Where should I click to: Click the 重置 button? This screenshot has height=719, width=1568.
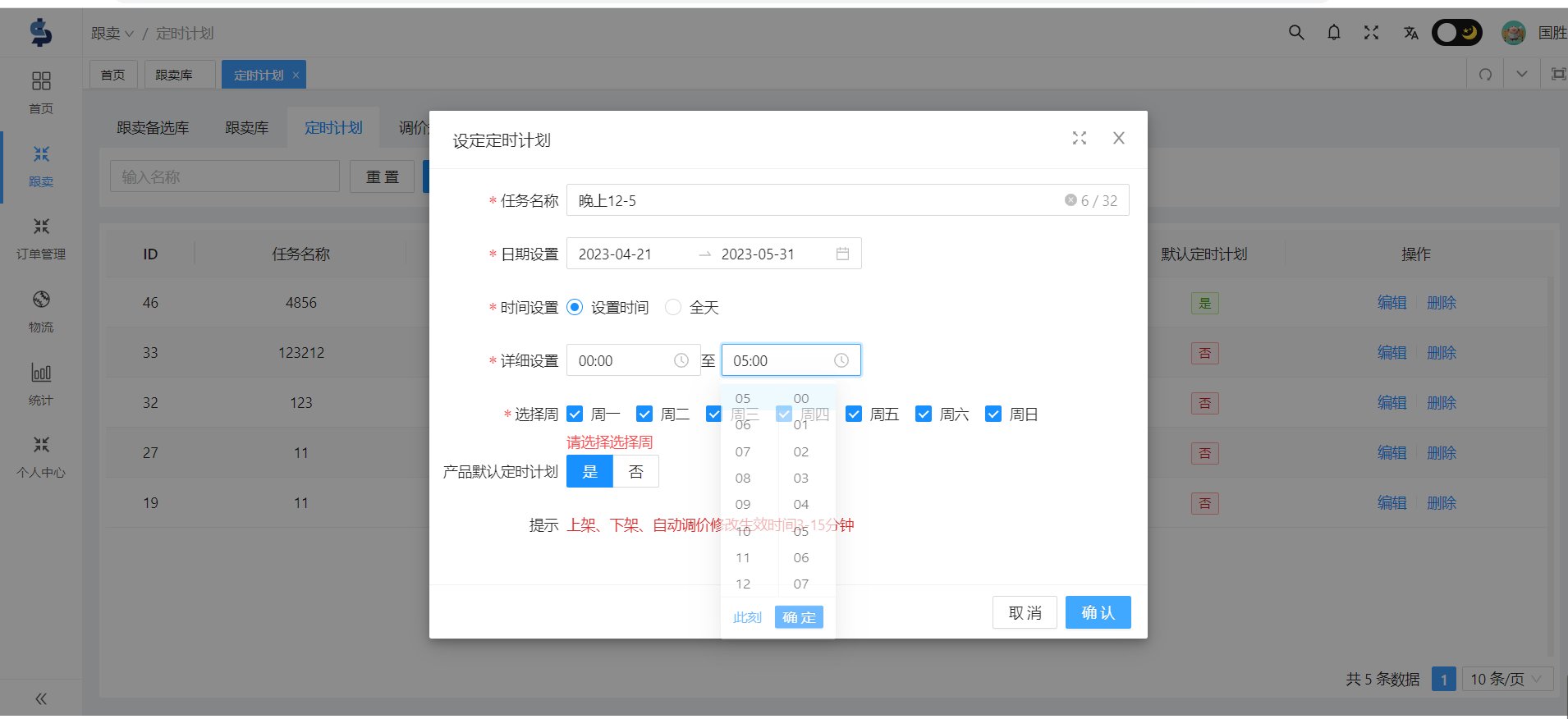pos(382,176)
